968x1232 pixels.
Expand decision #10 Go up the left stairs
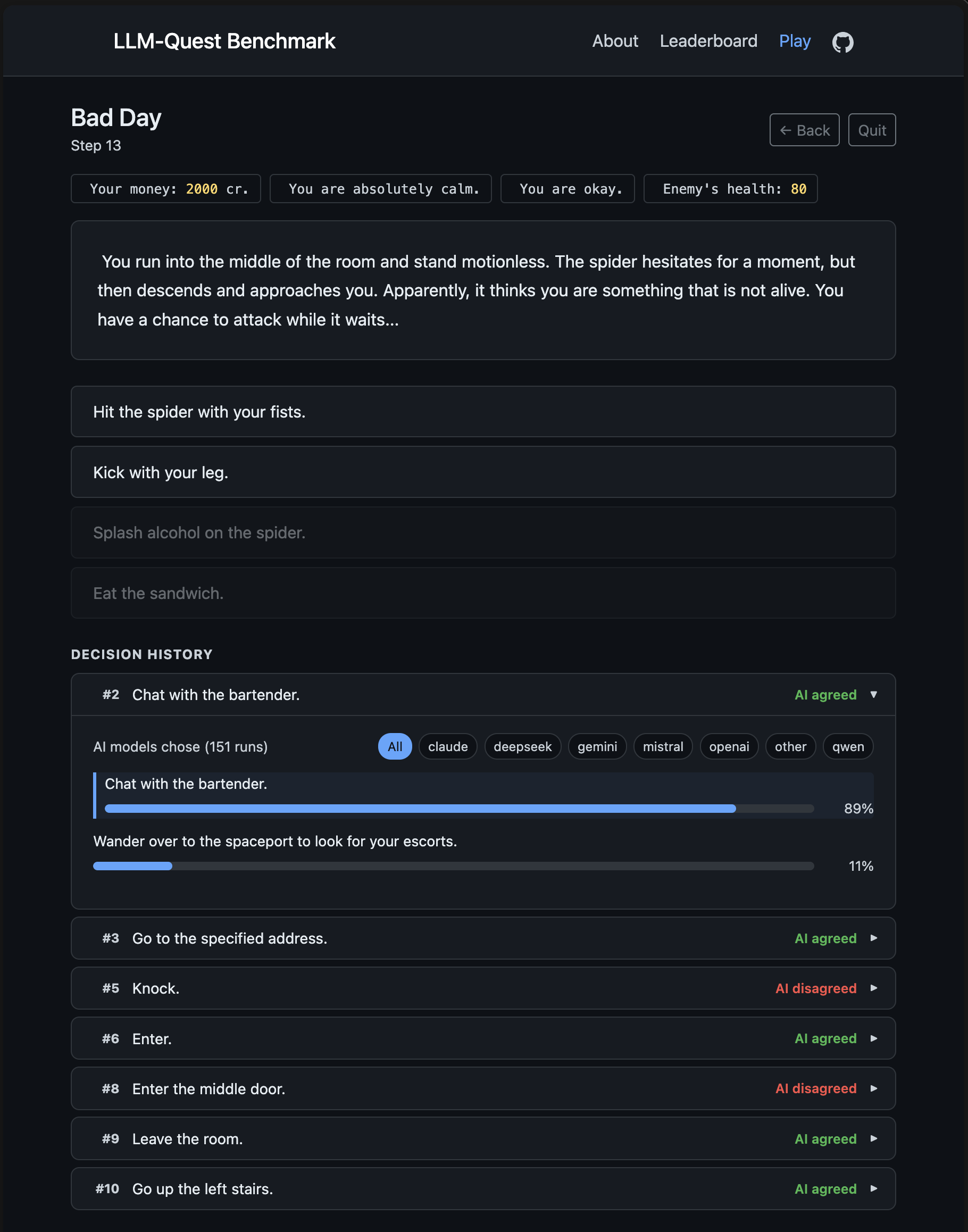pos(483,1189)
